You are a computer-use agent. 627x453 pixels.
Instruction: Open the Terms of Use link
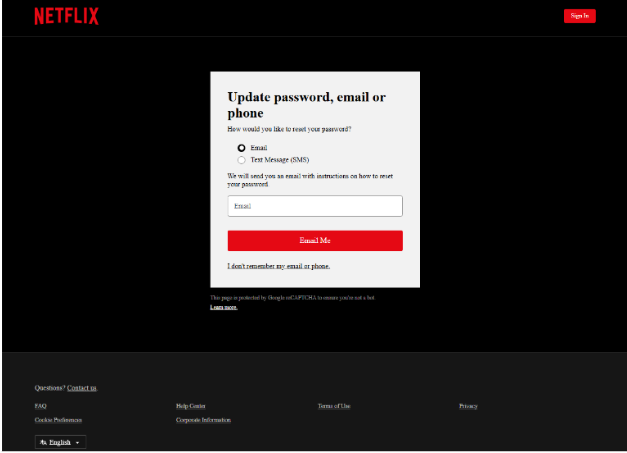tap(334, 406)
